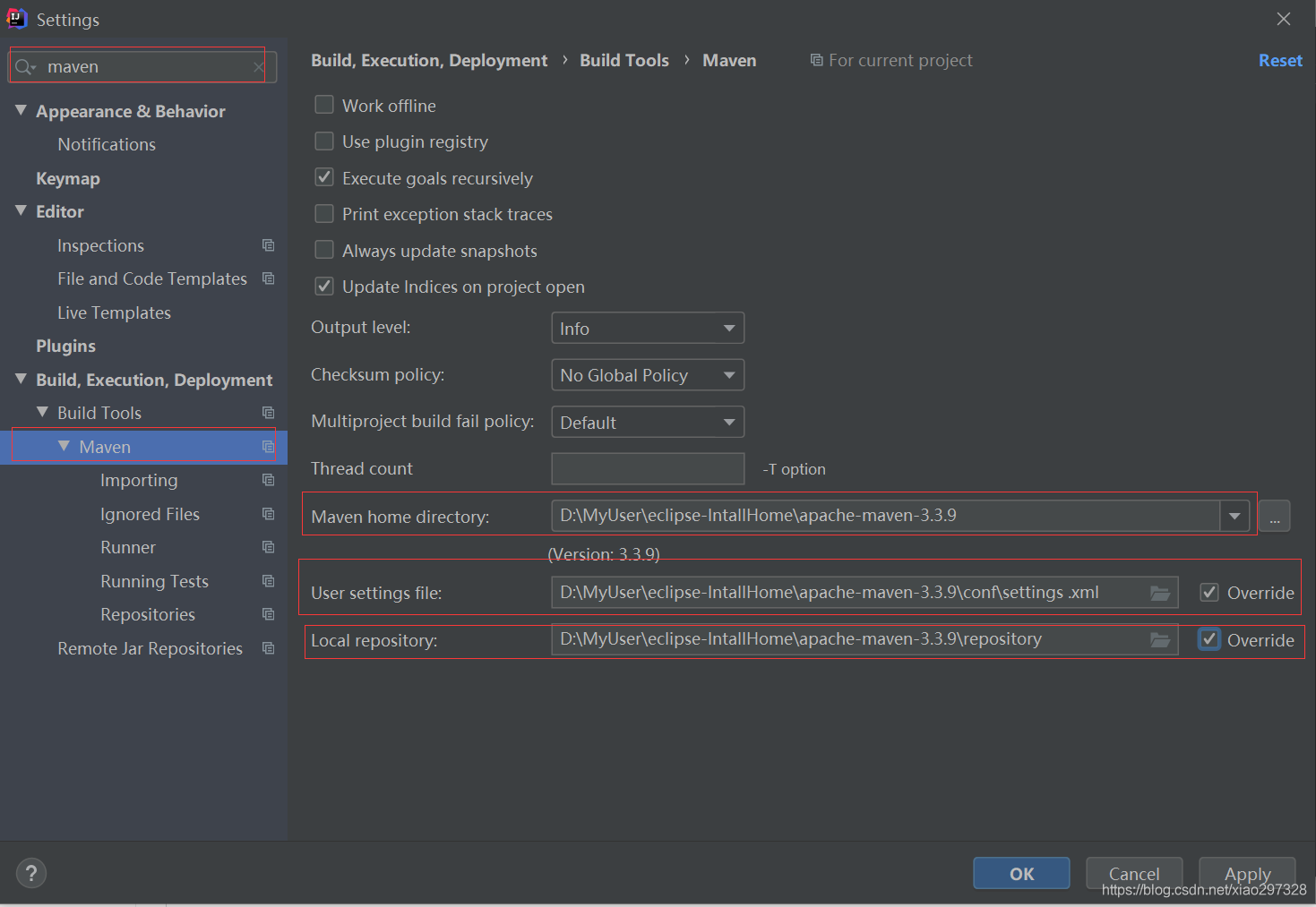
Task: Open Keymap settings page
Action: coord(68,178)
